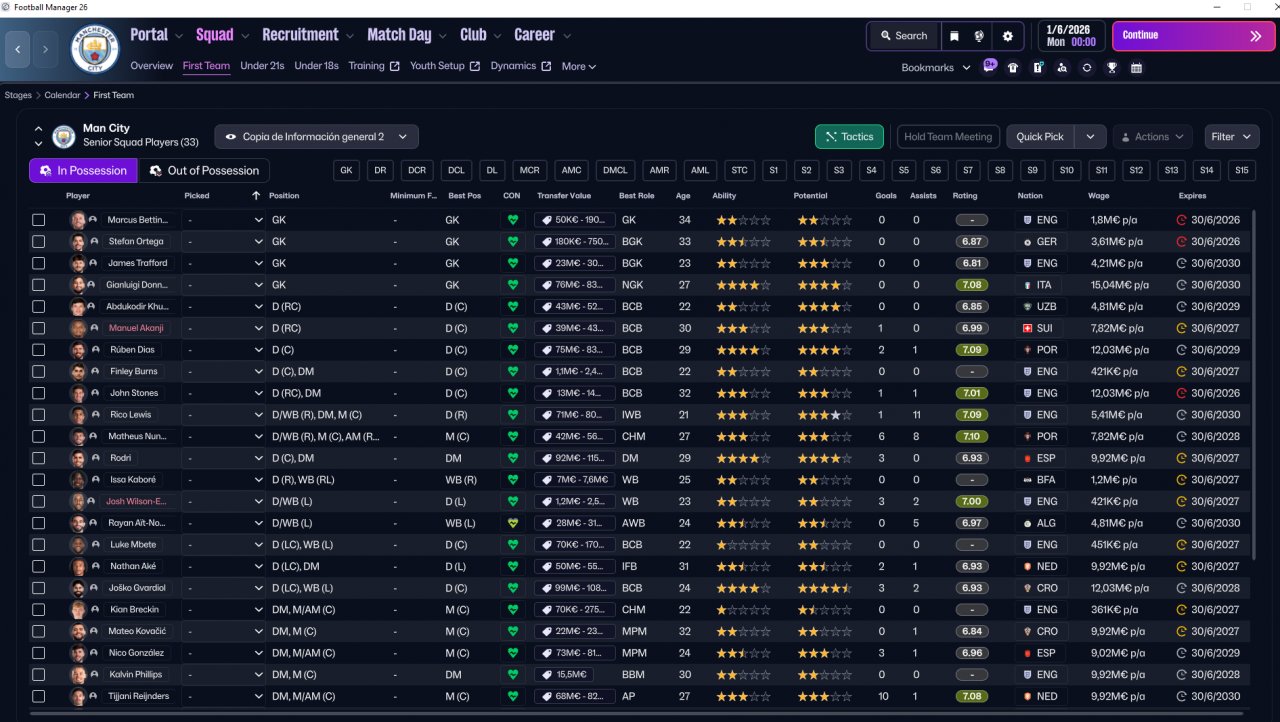Click the Manchester City club badge

pyautogui.click(x=95, y=48)
